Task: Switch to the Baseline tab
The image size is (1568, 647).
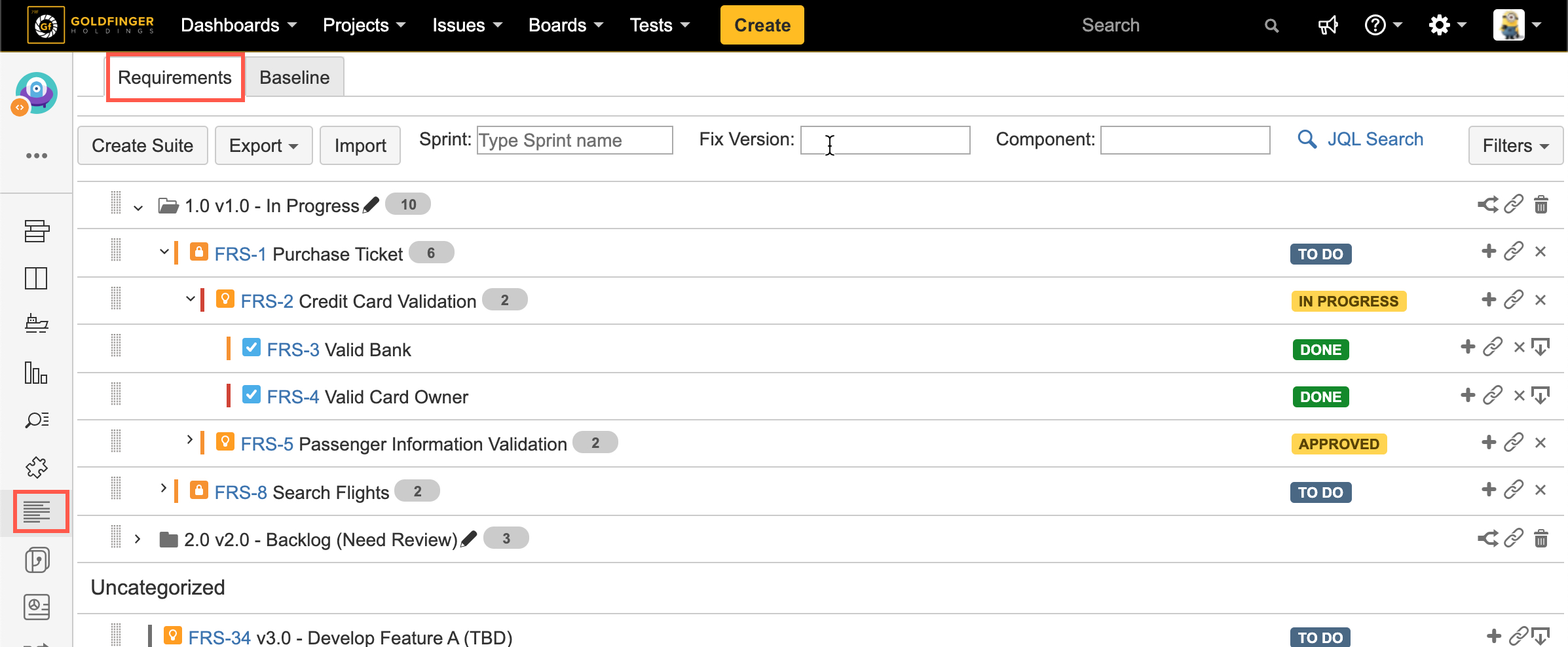Action: click(x=294, y=77)
